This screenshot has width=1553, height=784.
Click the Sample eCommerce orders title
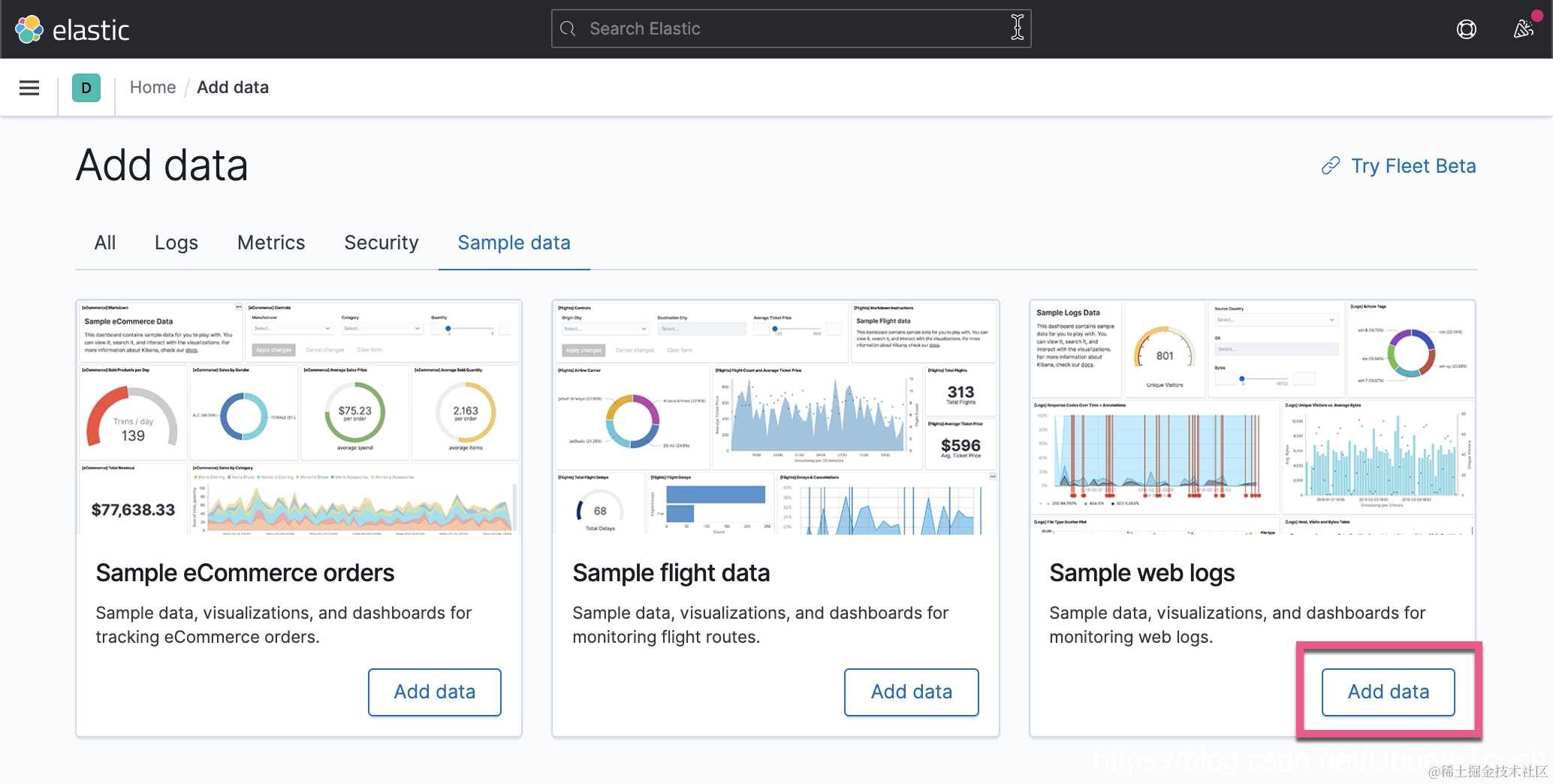coord(245,573)
